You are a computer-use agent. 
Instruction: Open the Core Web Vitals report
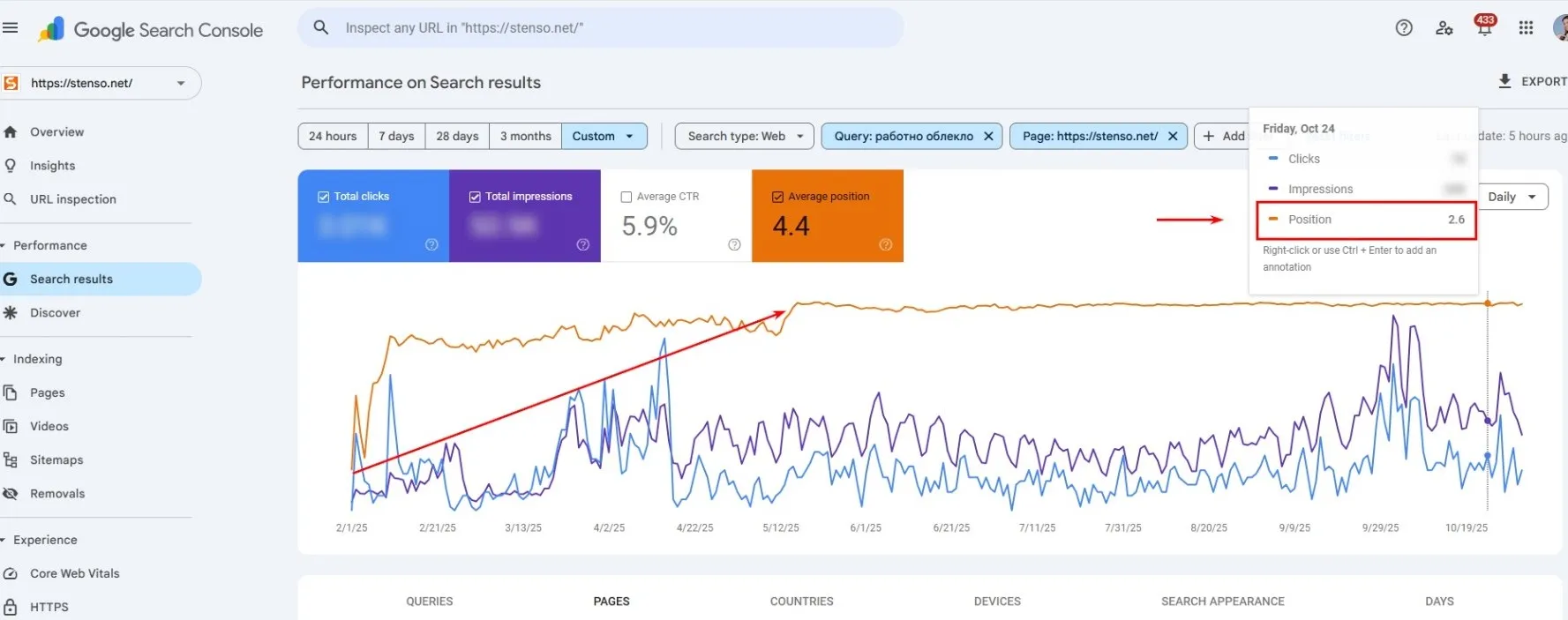point(74,573)
